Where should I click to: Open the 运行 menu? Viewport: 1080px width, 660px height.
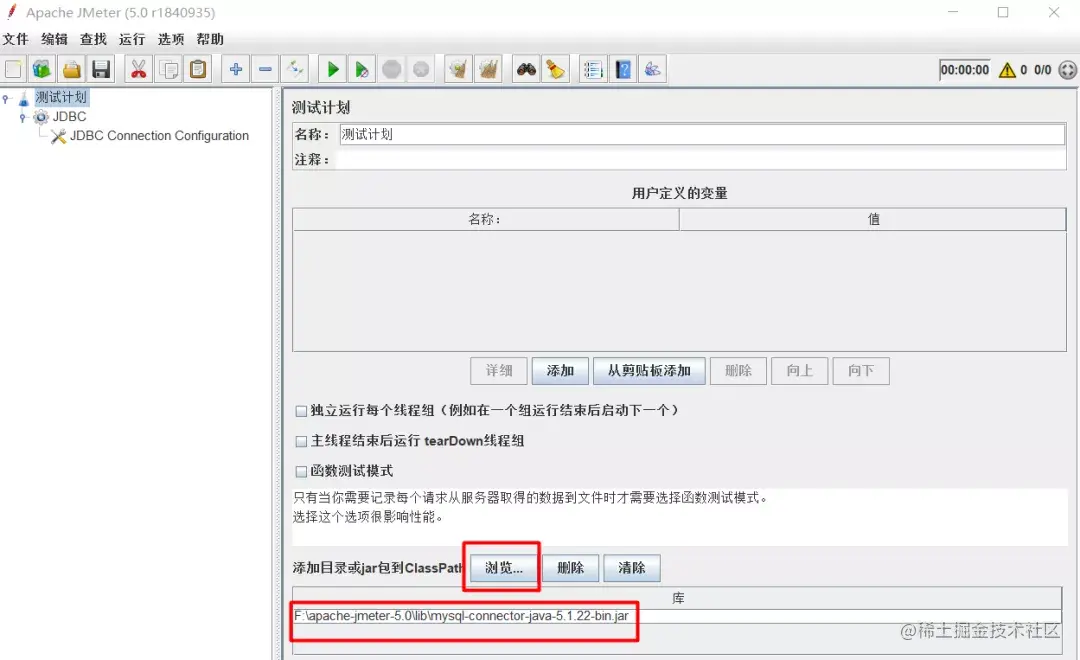click(132, 39)
